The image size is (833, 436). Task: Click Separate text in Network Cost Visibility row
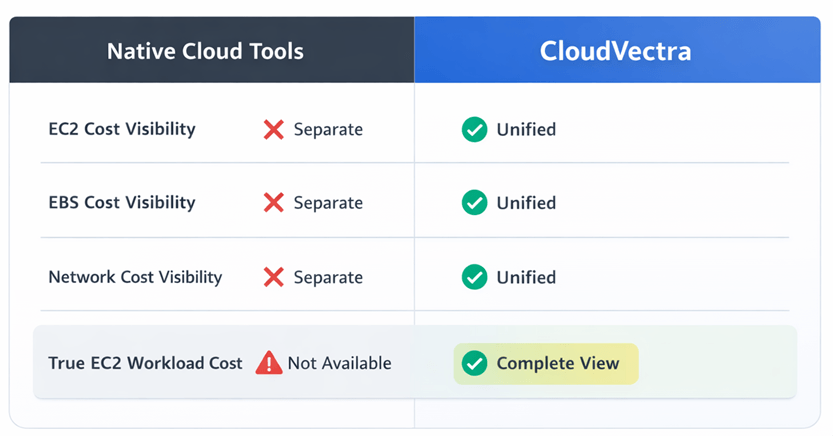pos(328,277)
